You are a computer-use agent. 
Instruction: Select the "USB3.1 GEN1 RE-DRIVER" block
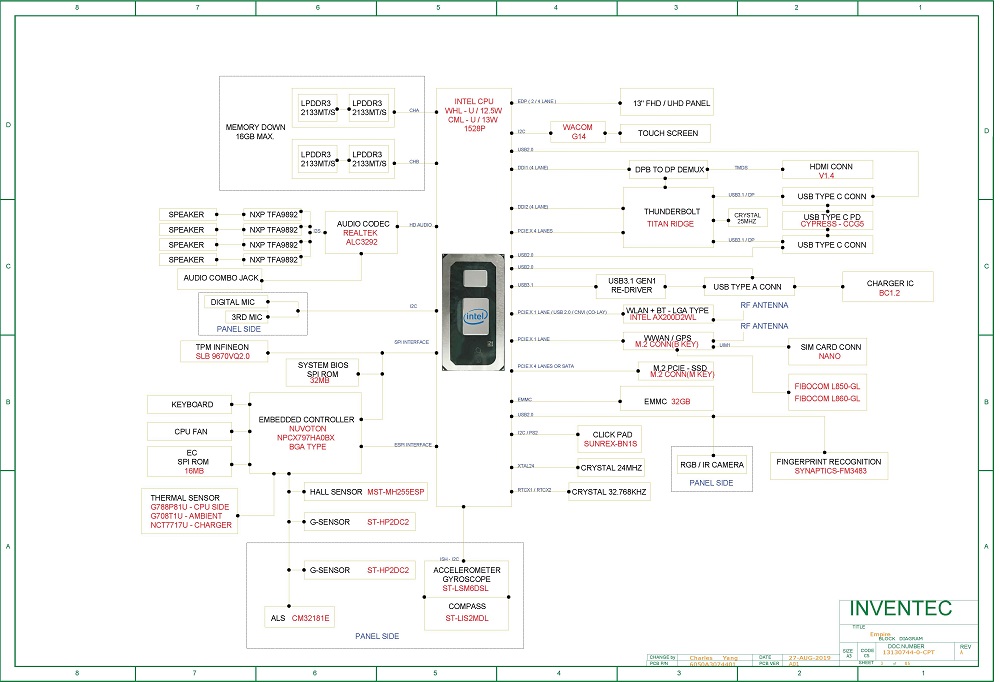pos(631,286)
